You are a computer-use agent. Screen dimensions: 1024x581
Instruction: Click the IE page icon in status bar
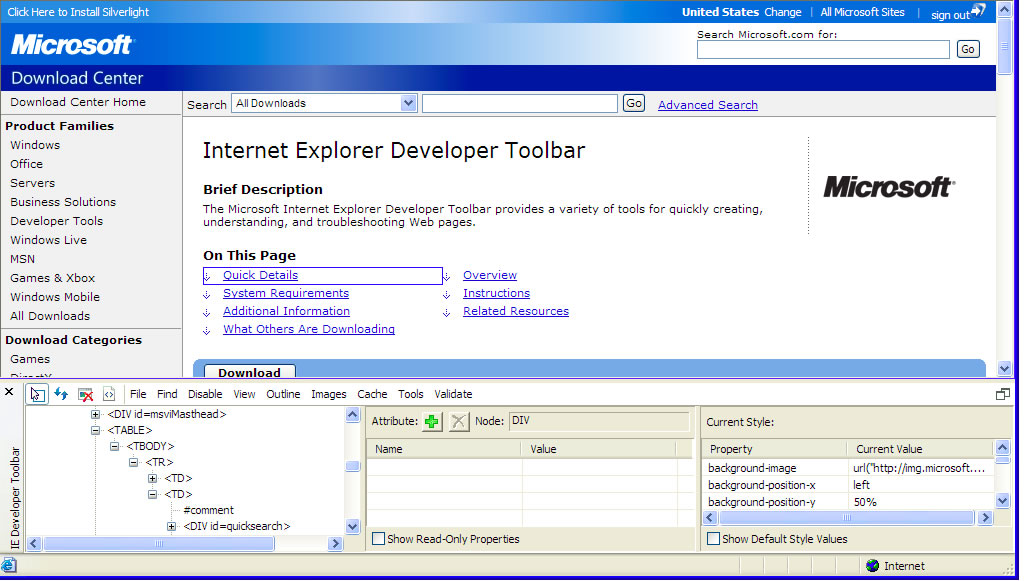pyautogui.click(x=8, y=565)
